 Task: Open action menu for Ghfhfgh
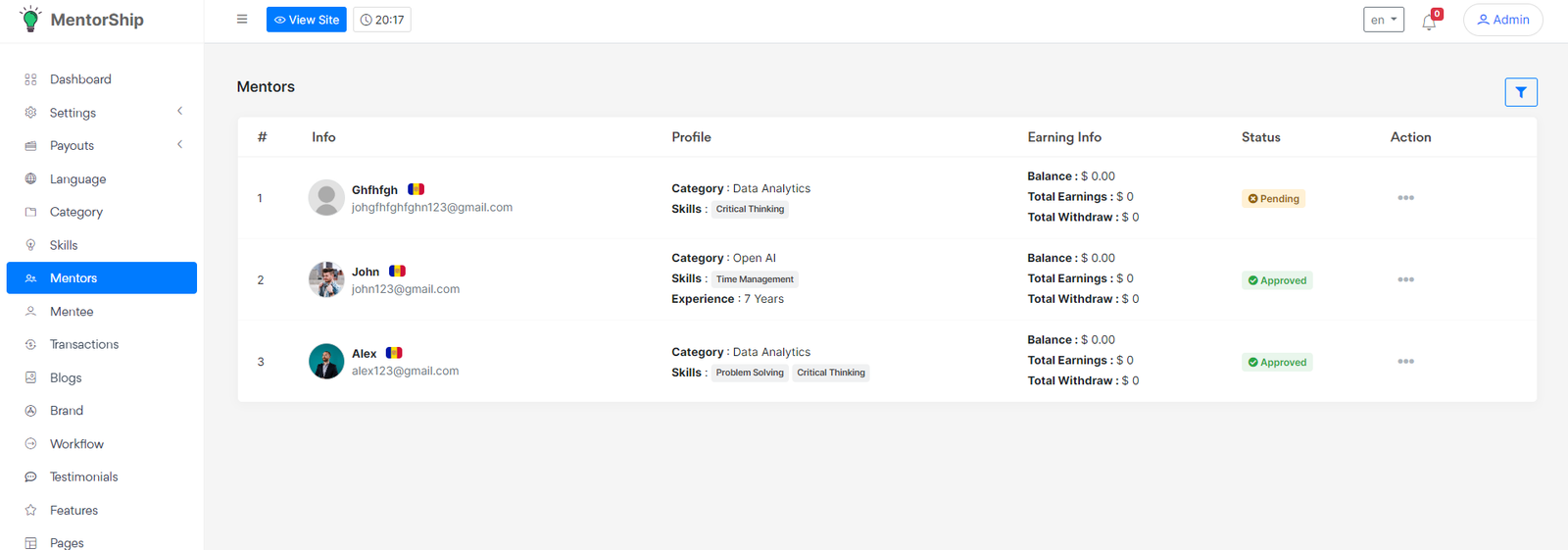coord(1405,198)
